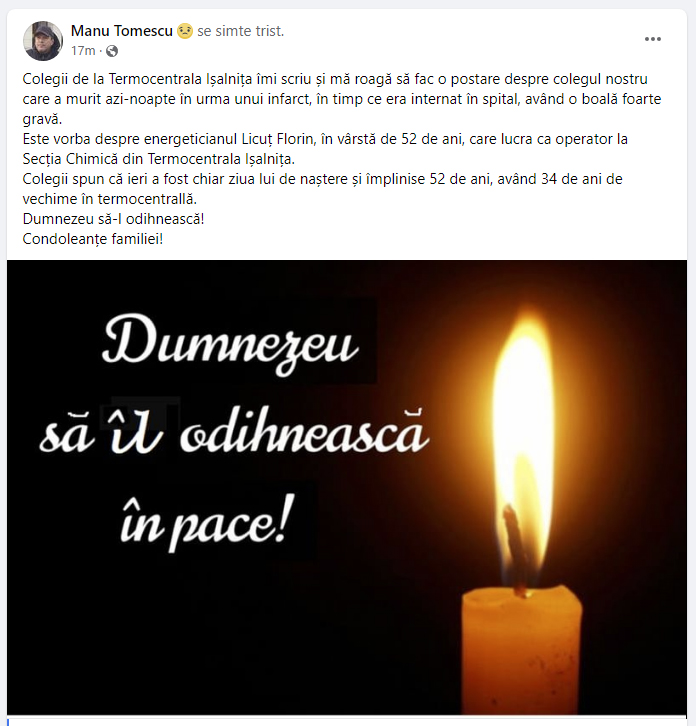Image resolution: width=696 pixels, height=726 pixels.
Task: Click the 'în pace!' text in the image
Action: point(207,522)
